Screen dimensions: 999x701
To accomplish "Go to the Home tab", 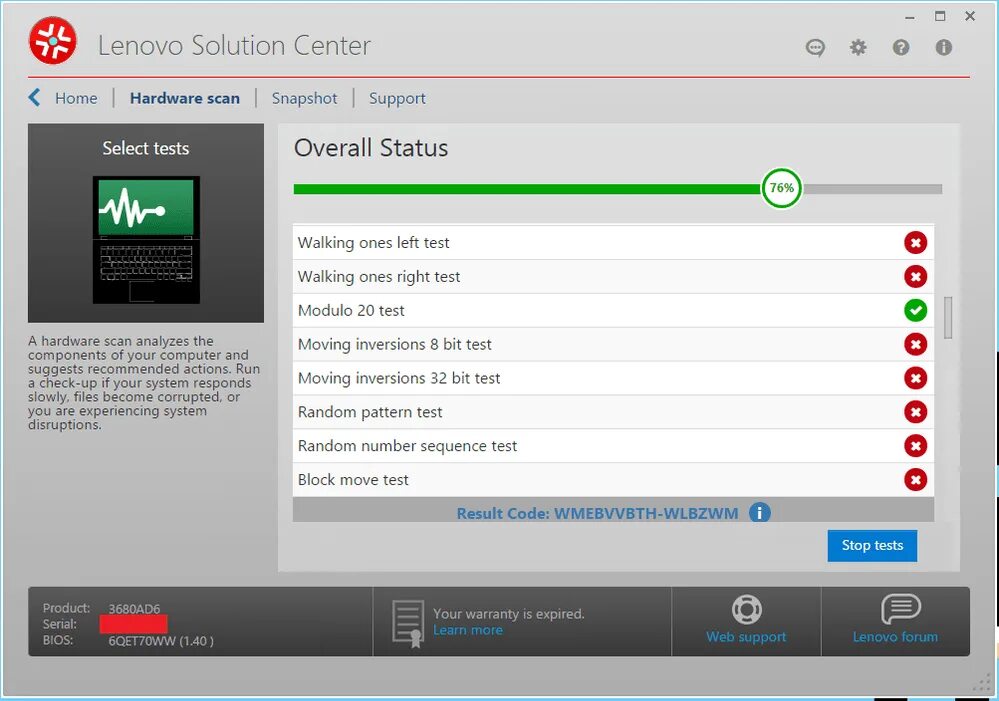I will 76,98.
